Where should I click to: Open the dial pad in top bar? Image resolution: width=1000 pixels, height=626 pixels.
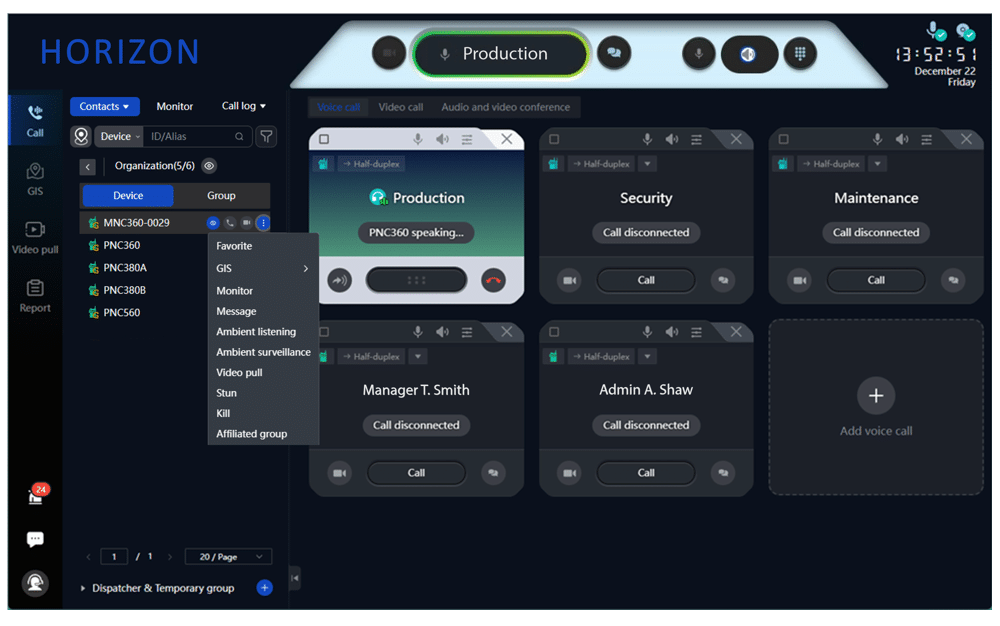coord(798,54)
